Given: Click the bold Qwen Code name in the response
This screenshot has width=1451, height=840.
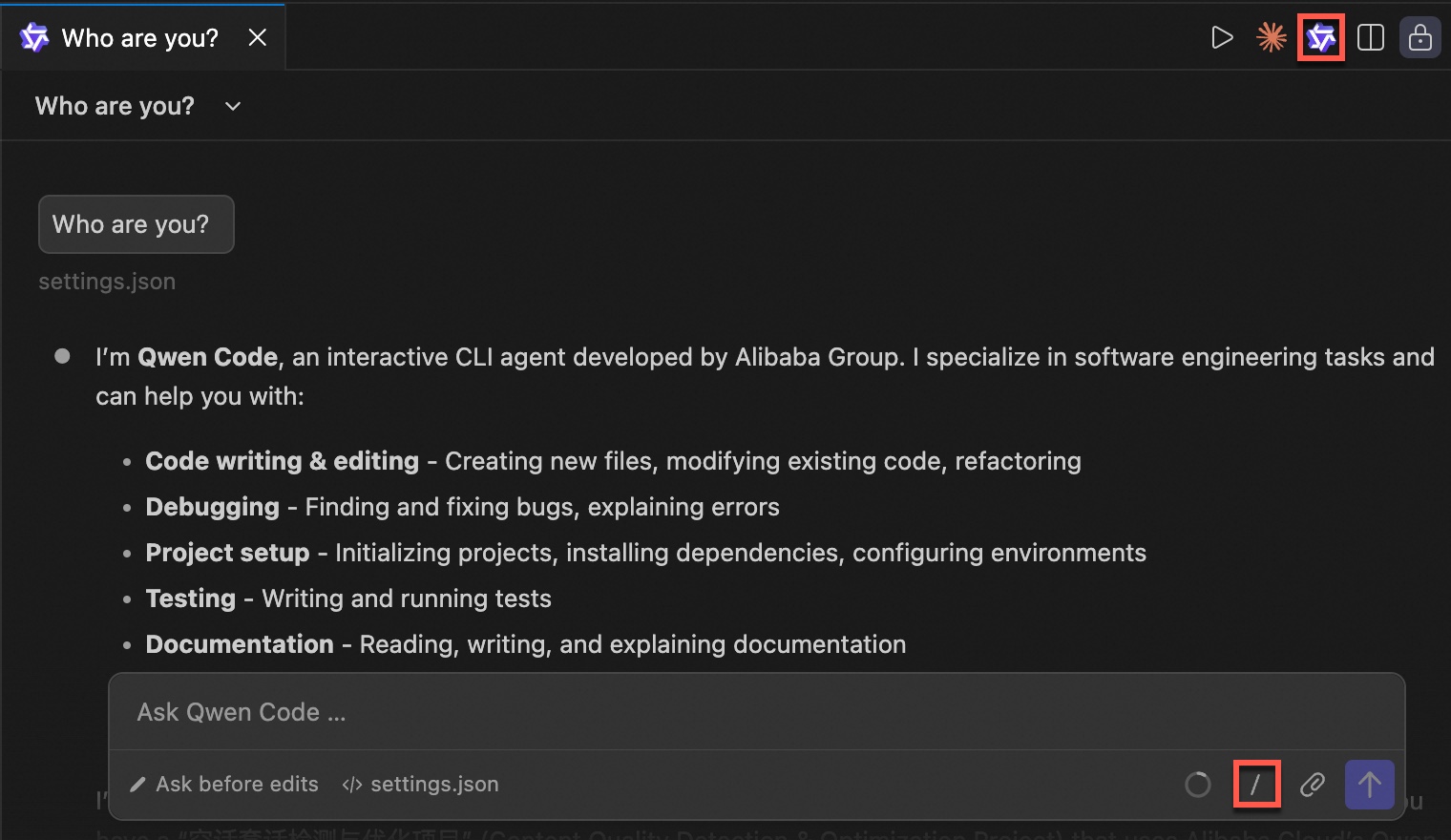Looking at the screenshot, I should (x=207, y=357).
